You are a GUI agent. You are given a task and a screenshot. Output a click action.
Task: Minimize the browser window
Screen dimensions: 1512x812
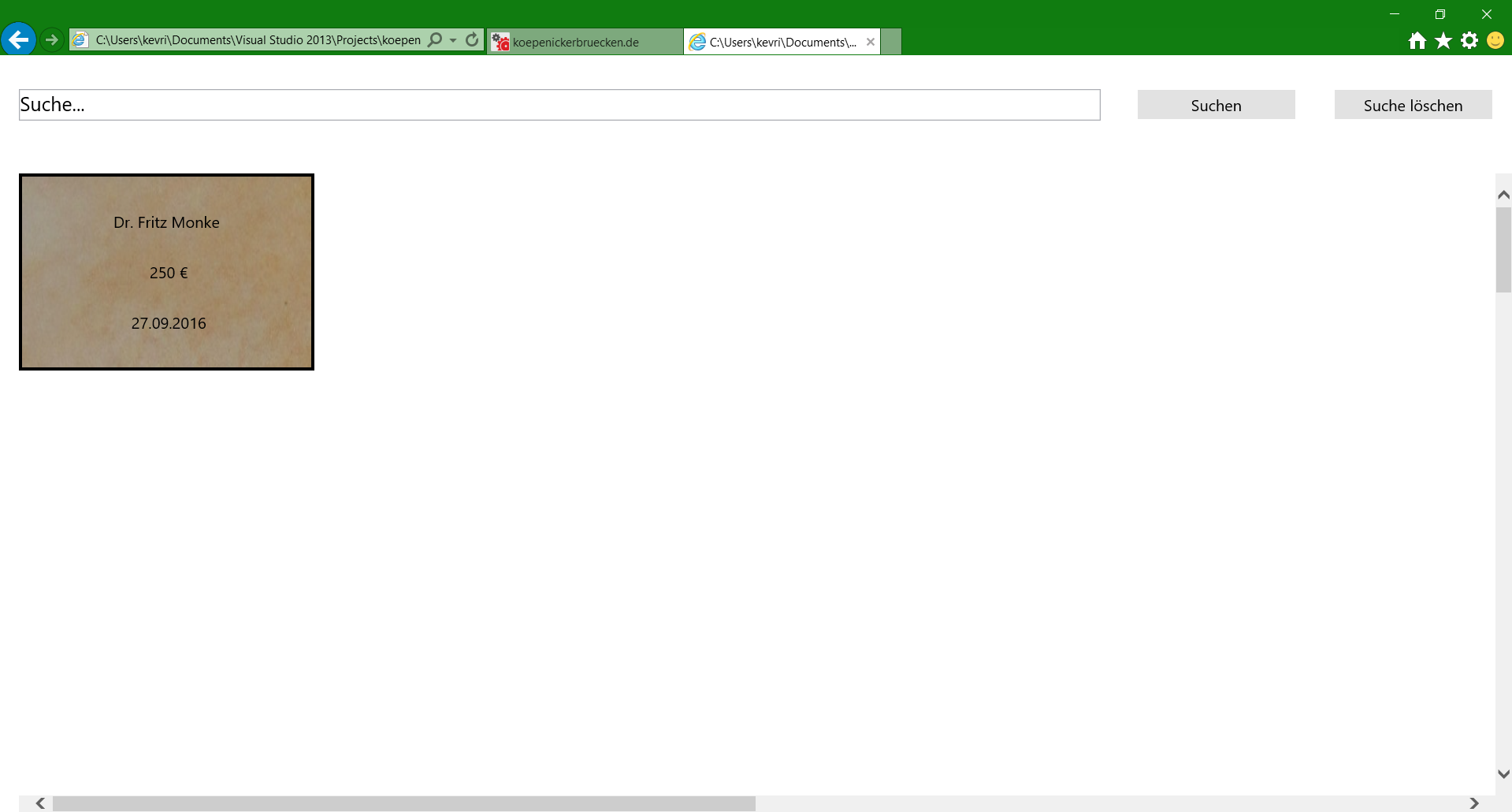tap(1395, 14)
